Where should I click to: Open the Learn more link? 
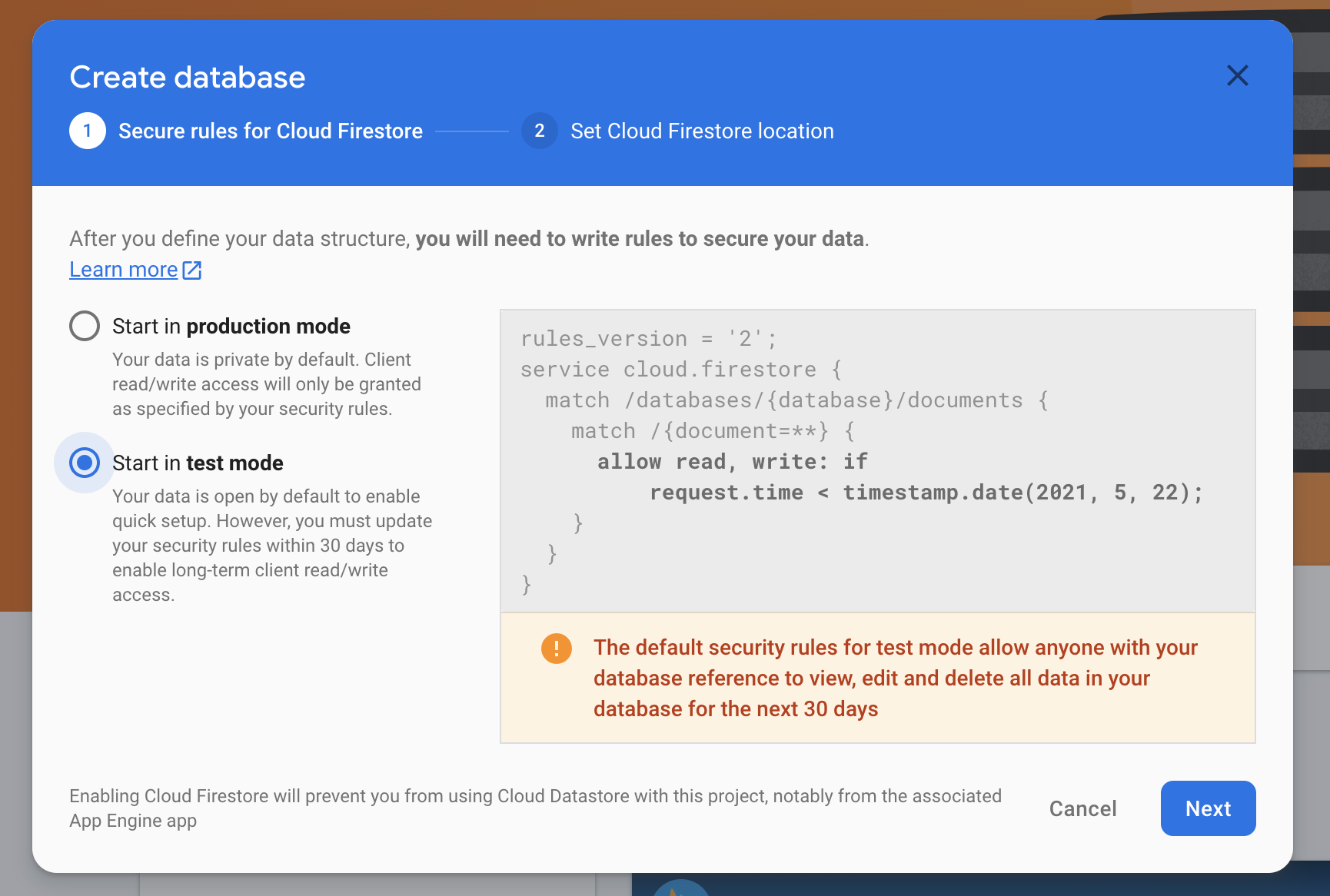coord(124,270)
